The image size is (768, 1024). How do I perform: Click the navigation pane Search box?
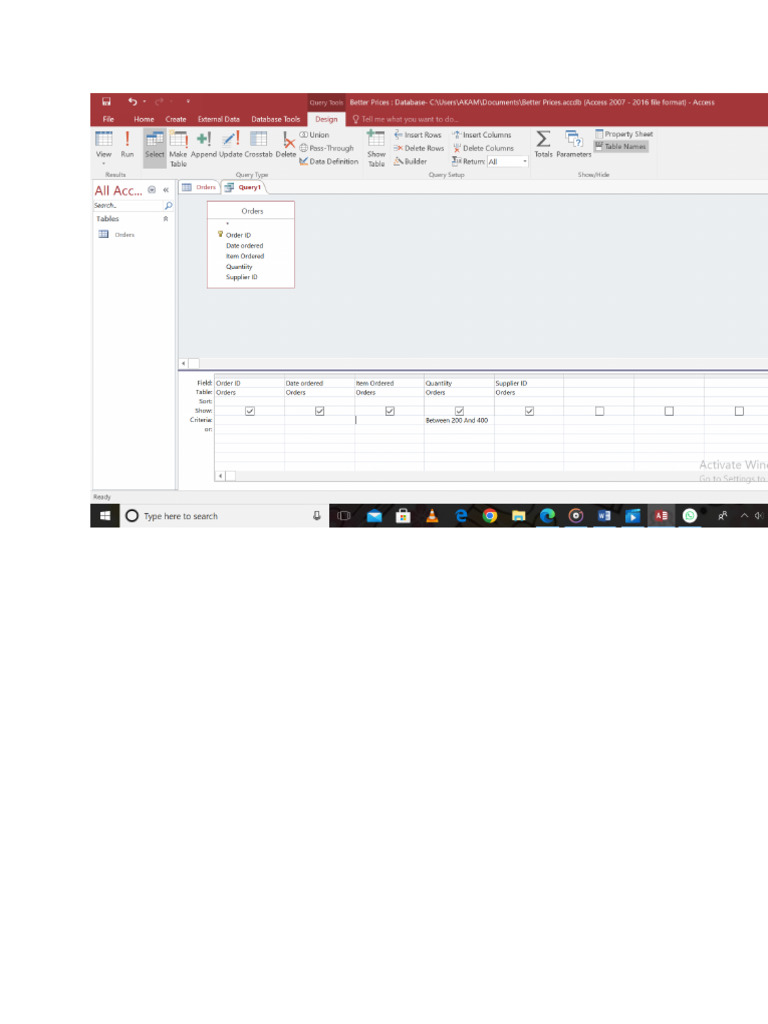128,206
